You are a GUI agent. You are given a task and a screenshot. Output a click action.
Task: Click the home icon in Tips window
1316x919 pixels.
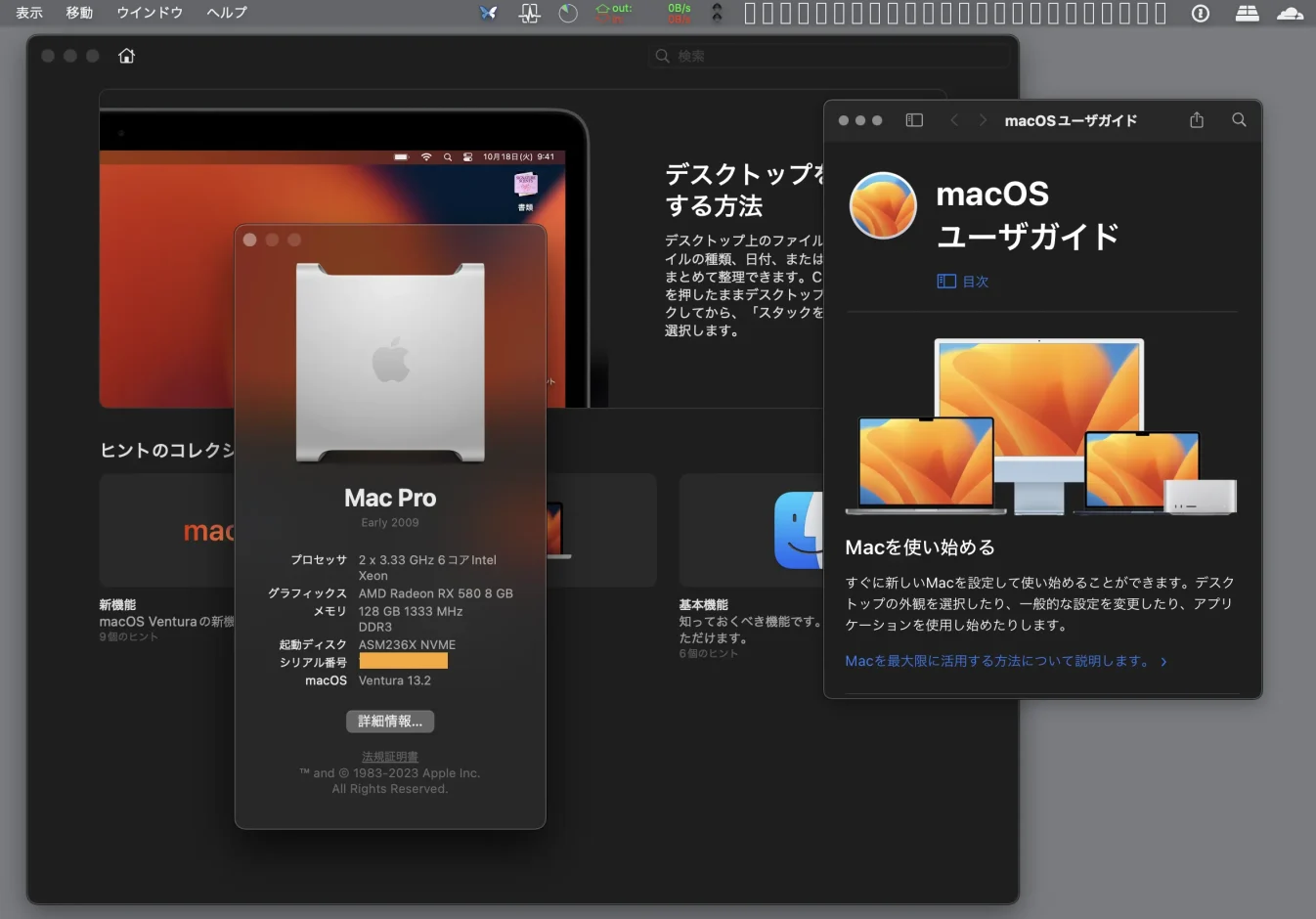(x=126, y=56)
